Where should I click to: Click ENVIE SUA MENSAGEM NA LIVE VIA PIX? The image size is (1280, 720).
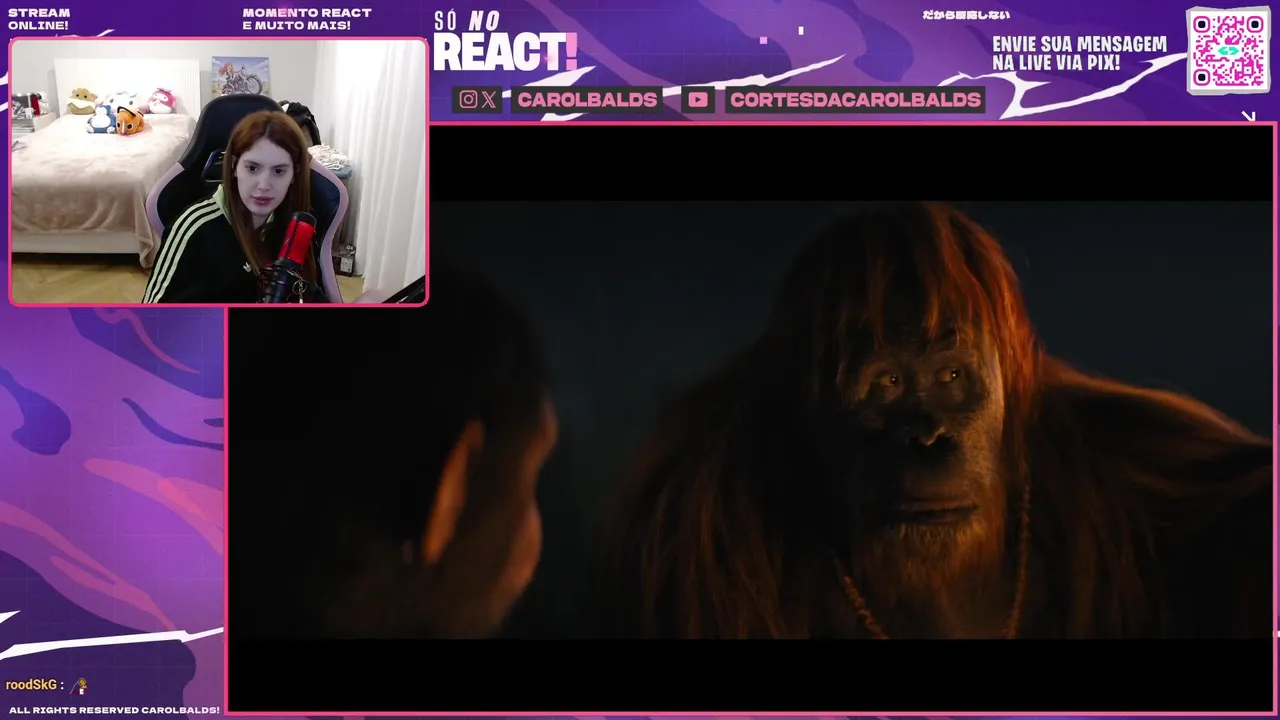[1079, 54]
